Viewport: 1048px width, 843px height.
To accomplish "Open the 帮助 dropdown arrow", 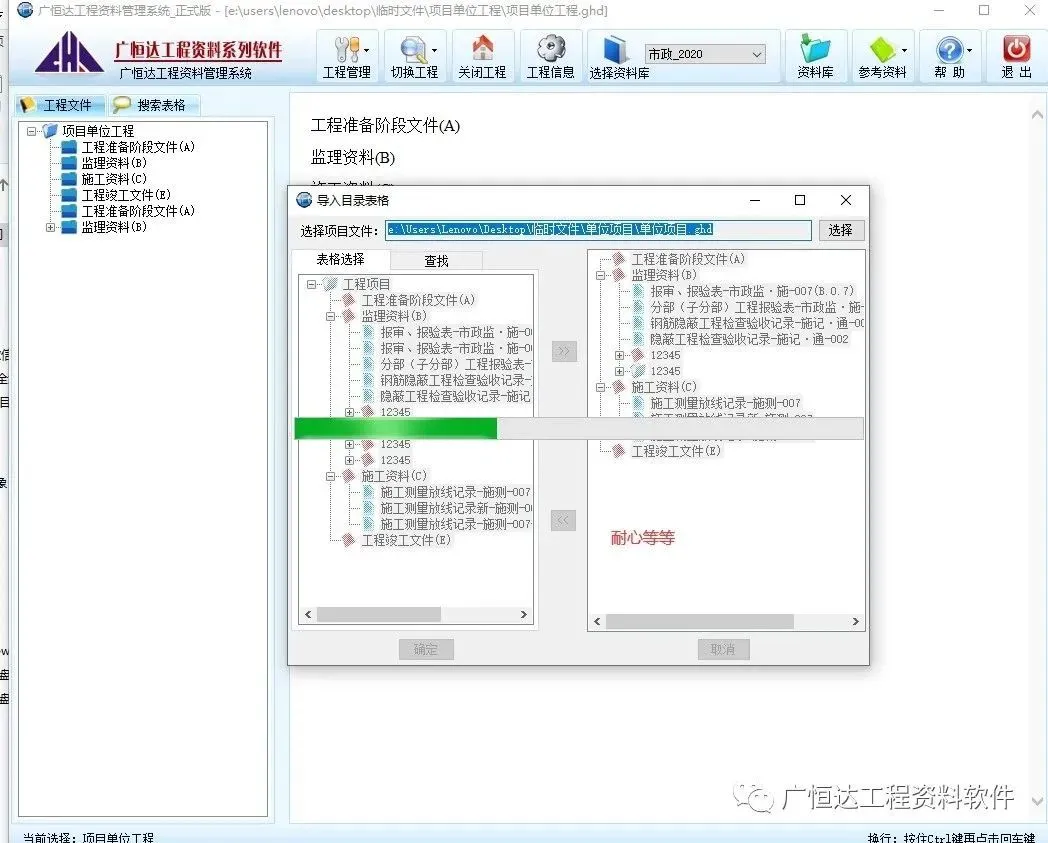I will click(x=970, y=51).
